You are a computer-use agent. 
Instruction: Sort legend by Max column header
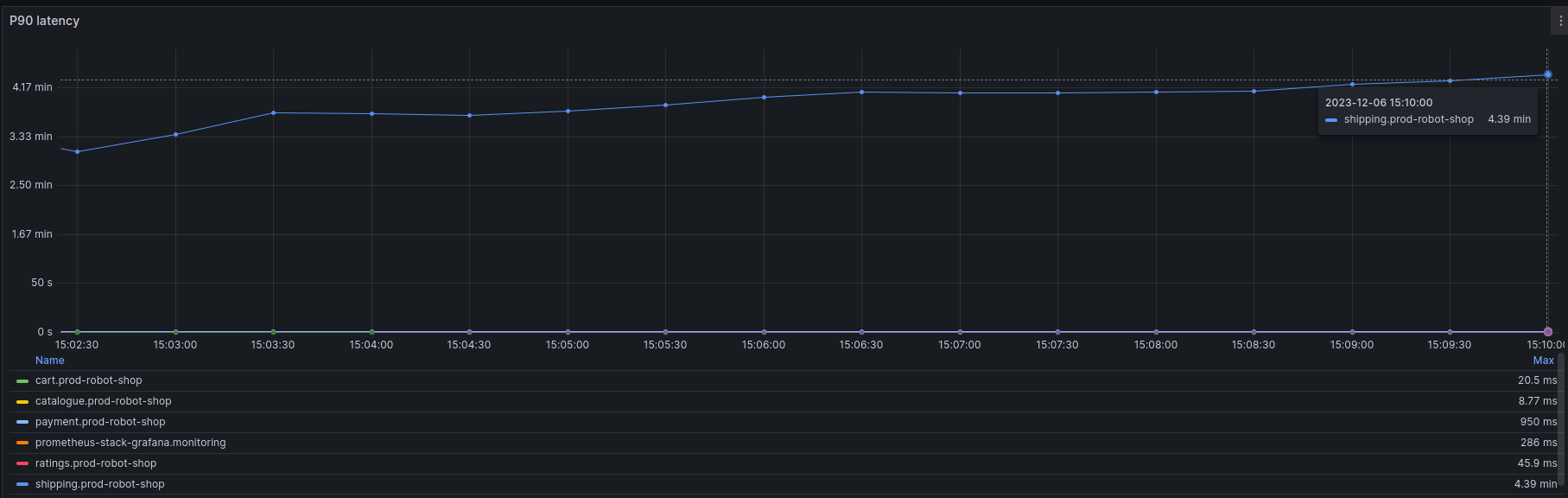tap(1543, 361)
